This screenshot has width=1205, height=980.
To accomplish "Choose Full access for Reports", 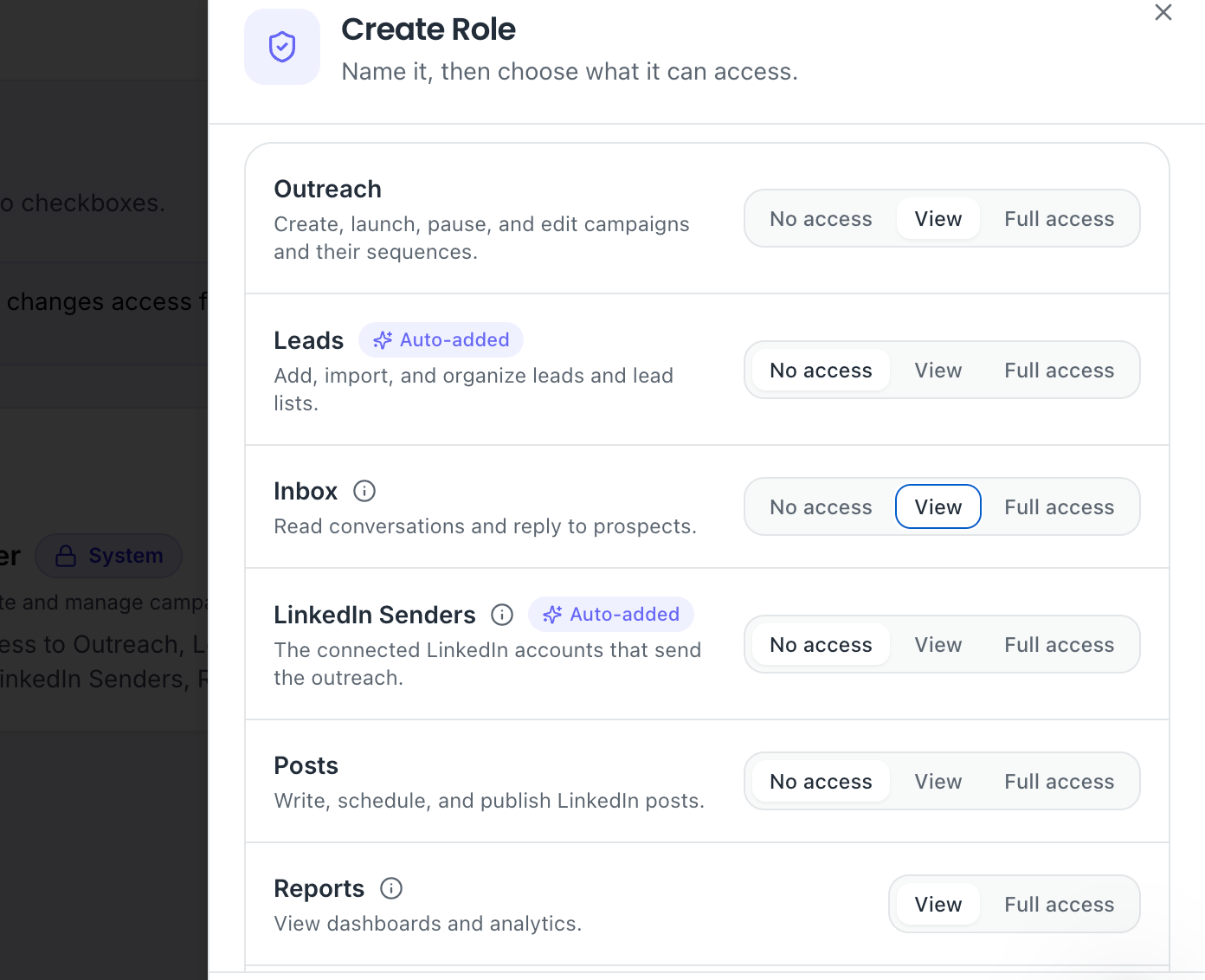I will coord(1060,905).
